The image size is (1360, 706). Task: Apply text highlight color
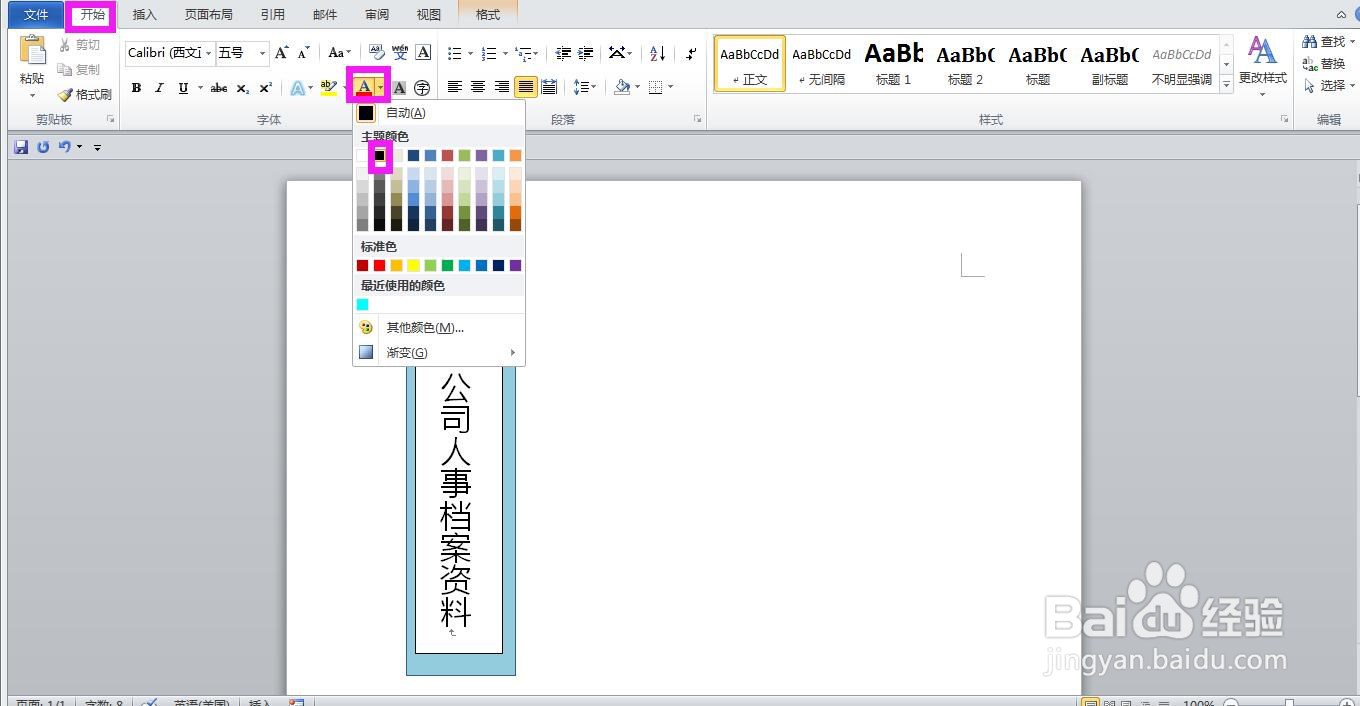click(327, 88)
